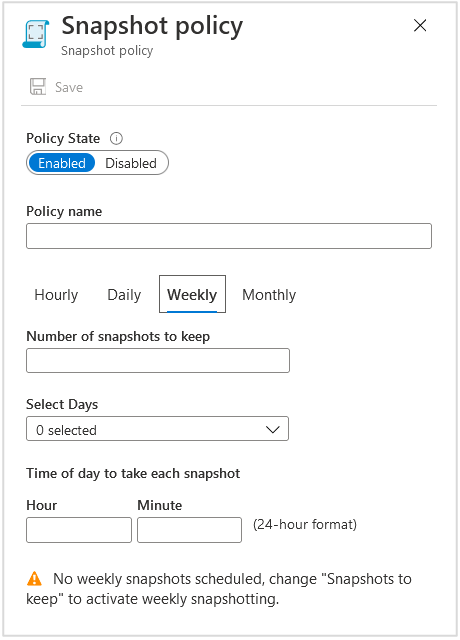Viewport: 460px width, 640px height.
Task: Set Policy State to Disabled
Action: [x=131, y=163]
